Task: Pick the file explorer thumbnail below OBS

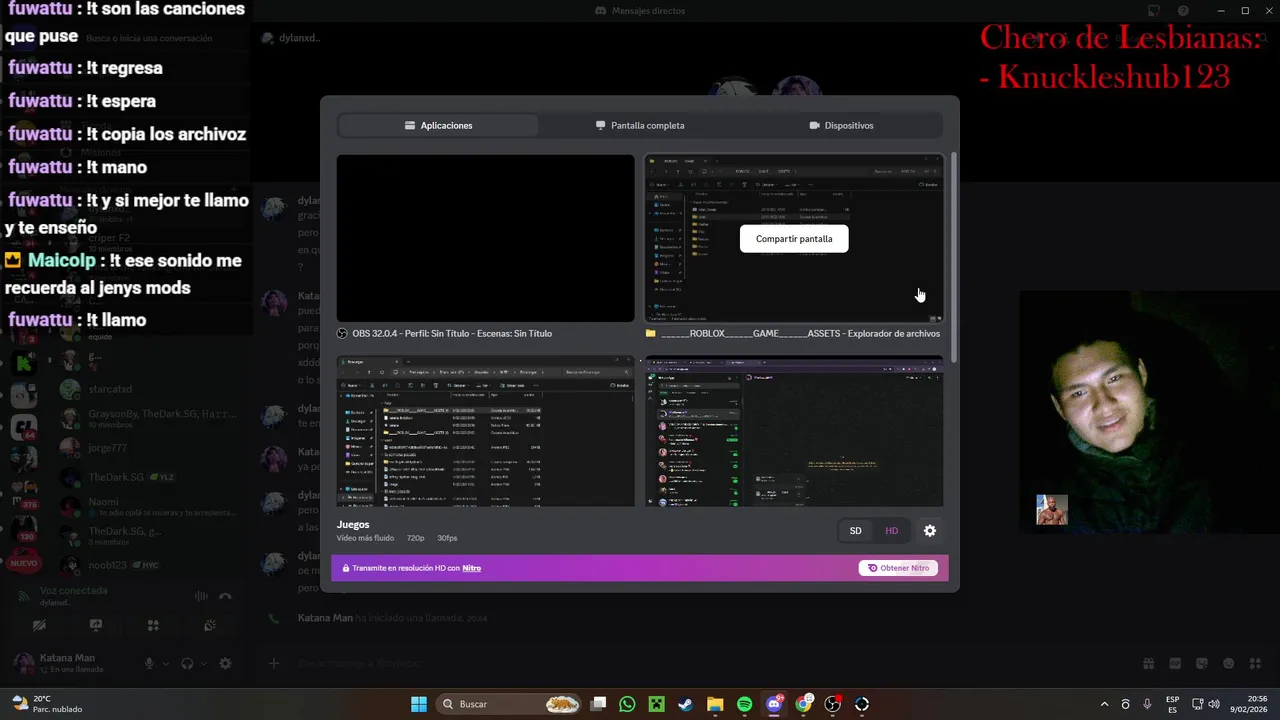Action: click(x=485, y=431)
